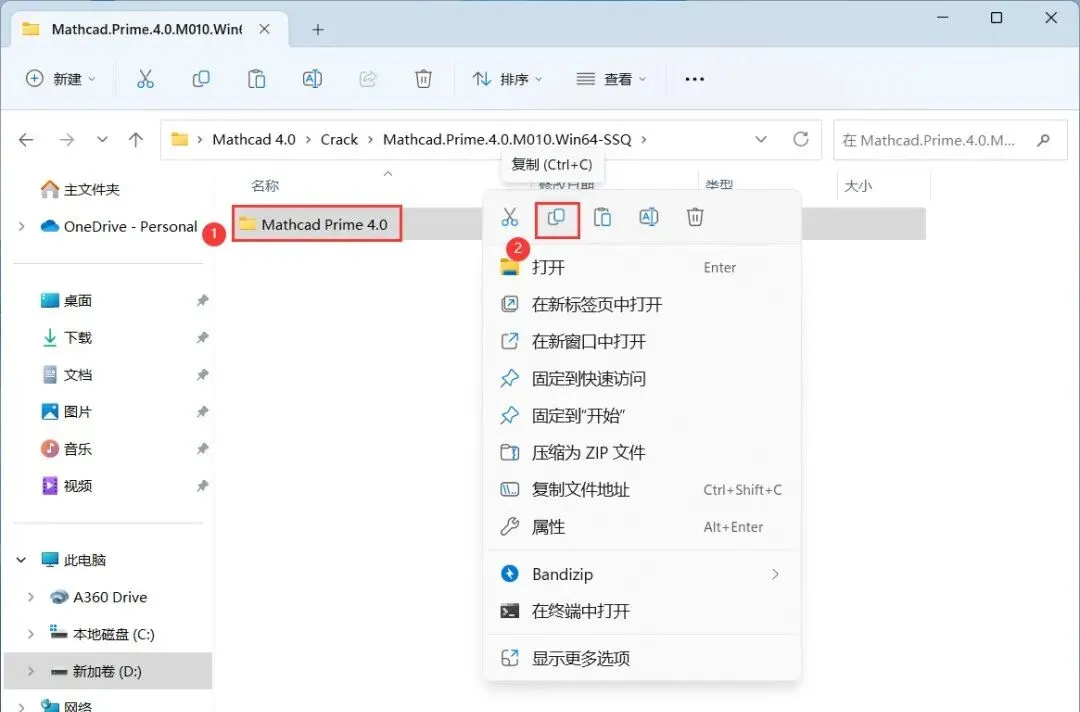Click the toolbar Cut scissors icon
1080x712 pixels.
point(145,79)
